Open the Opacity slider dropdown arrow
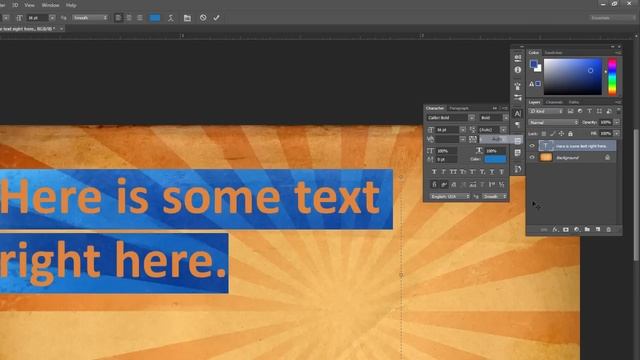Image resolution: width=640 pixels, height=360 pixels. 616,122
